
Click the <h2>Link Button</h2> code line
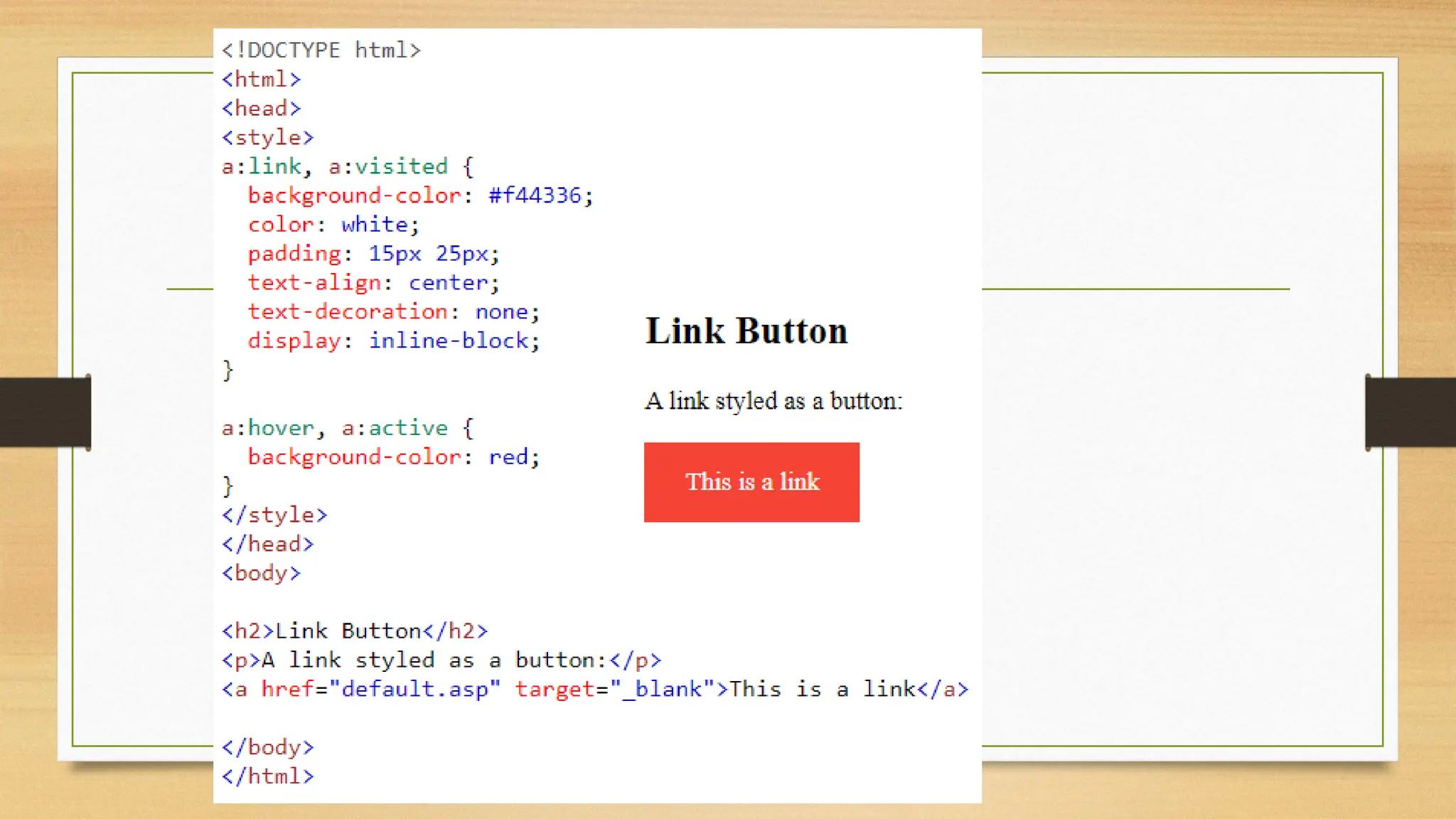(354, 631)
